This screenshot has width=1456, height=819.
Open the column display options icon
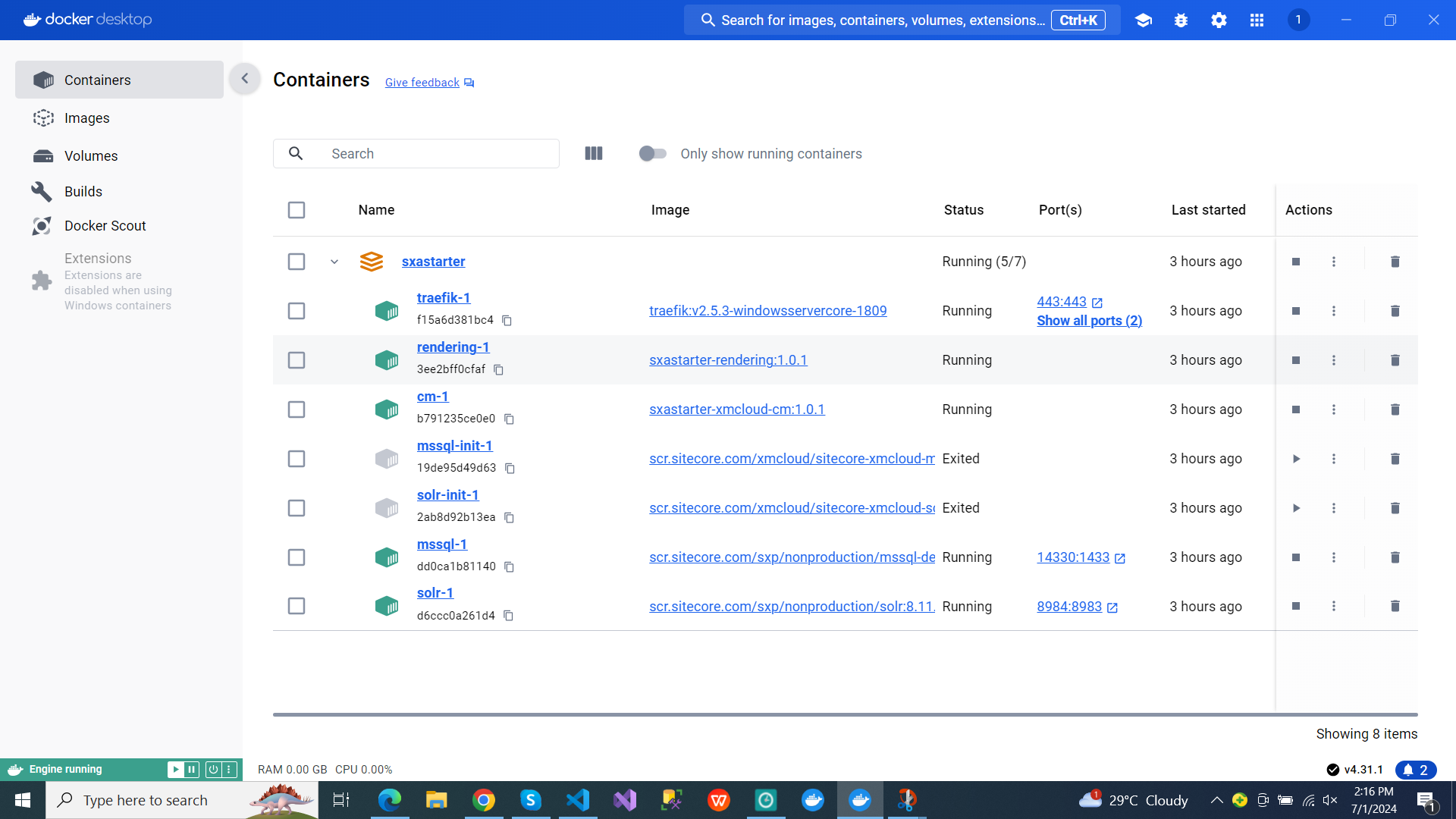click(594, 154)
